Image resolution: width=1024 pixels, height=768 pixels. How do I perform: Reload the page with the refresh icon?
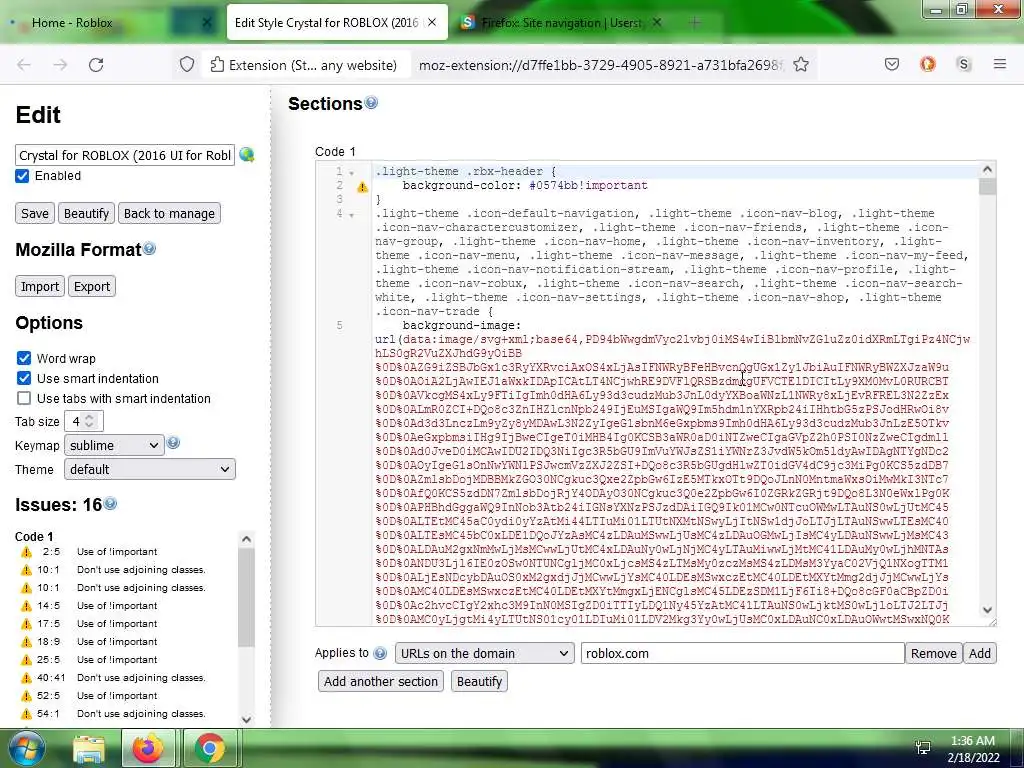click(x=96, y=65)
